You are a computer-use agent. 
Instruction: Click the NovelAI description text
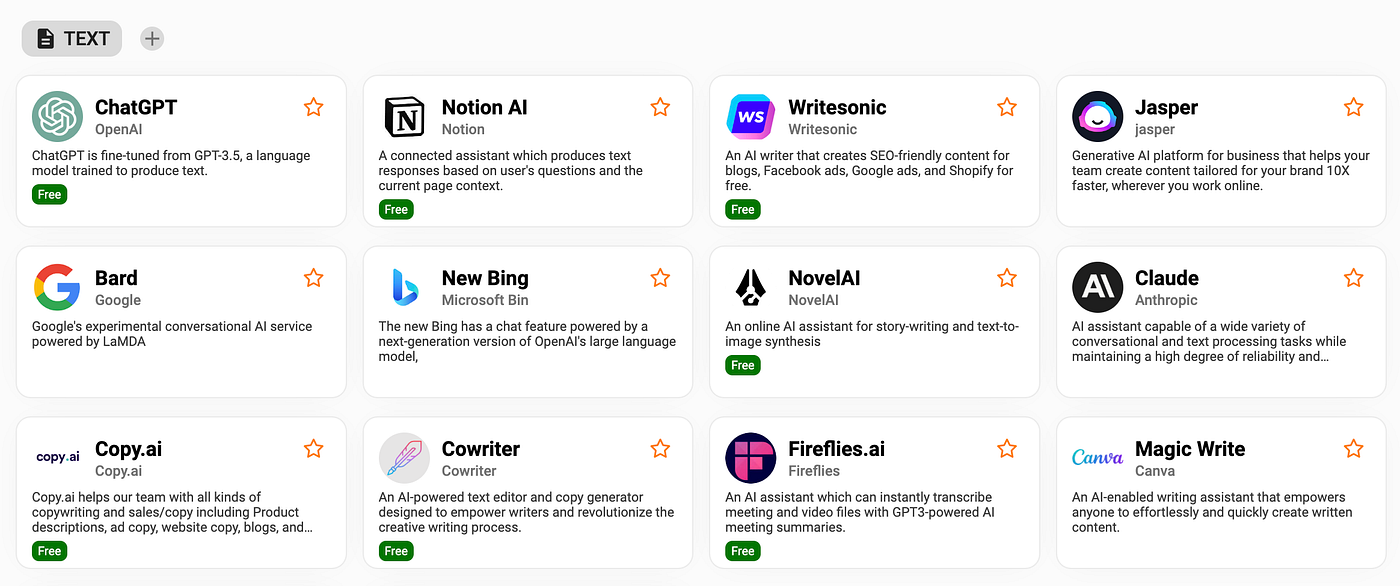click(x=871, y=334)
